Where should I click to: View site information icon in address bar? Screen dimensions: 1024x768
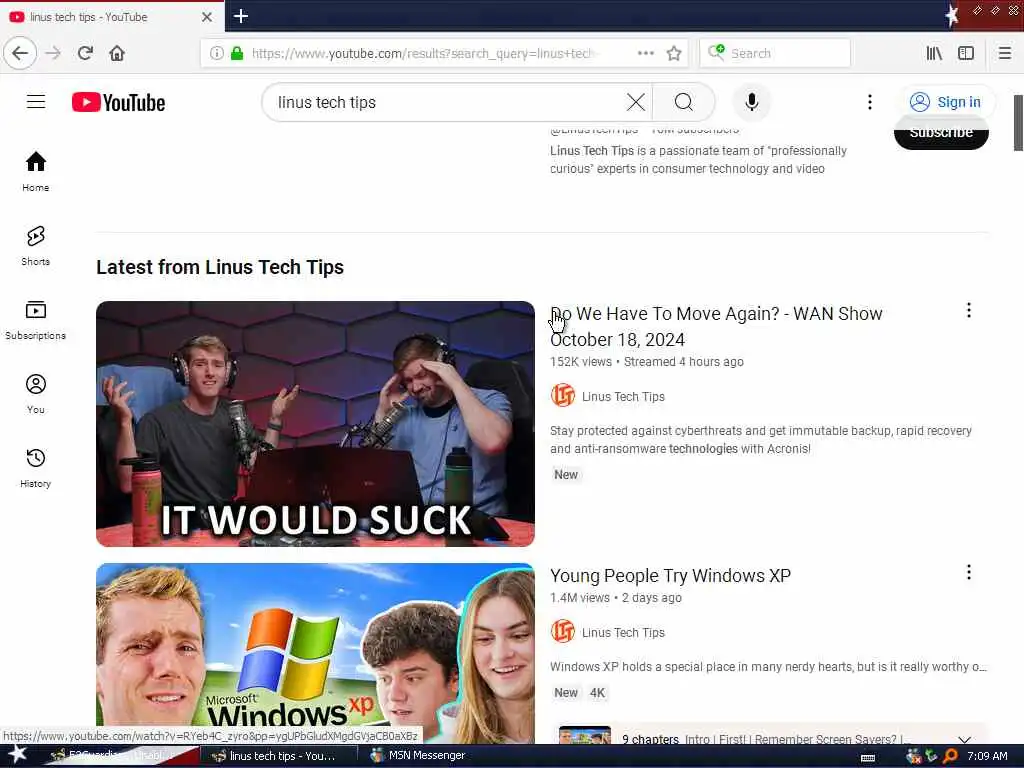coord(216,54)
